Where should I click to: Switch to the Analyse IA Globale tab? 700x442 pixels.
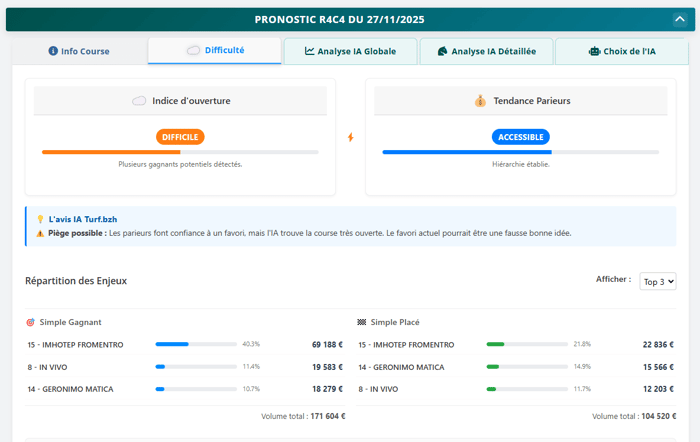[350, 51]
